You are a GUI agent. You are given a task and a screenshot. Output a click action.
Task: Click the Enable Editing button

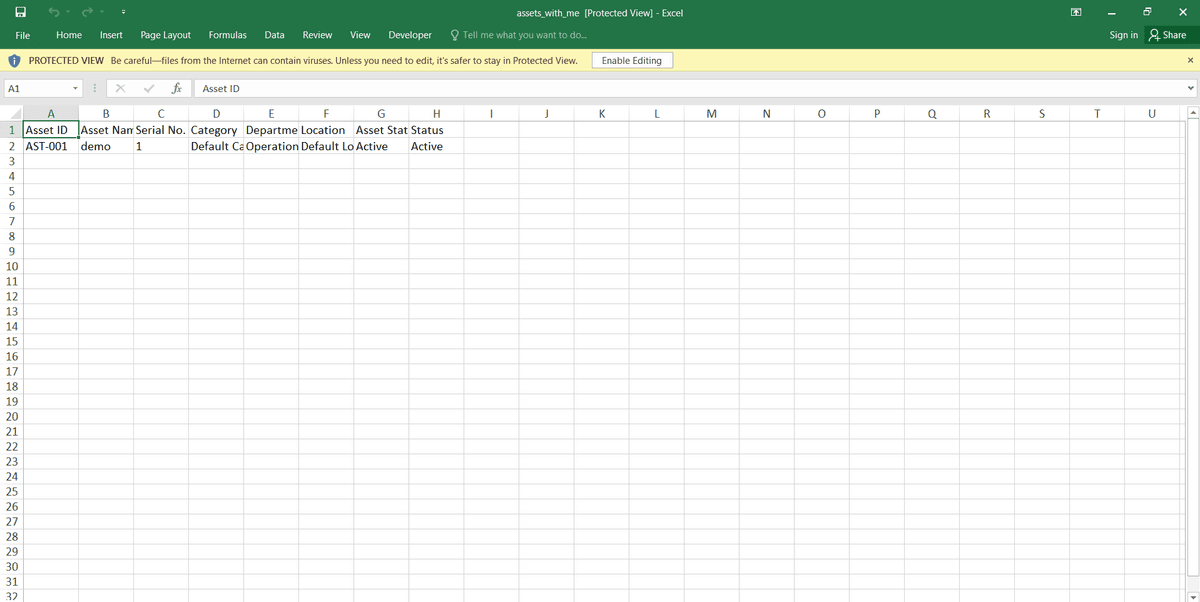pos(633,60)
